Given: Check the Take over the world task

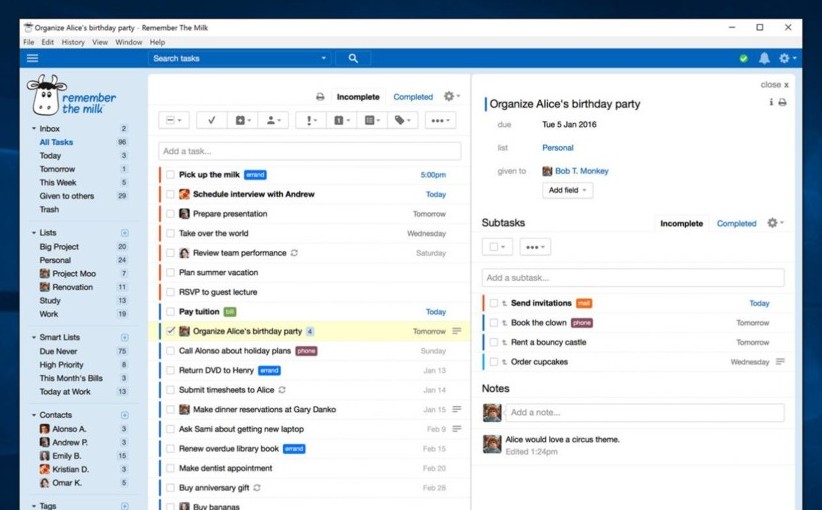Looking at the screenshot, I should (170, 233).
